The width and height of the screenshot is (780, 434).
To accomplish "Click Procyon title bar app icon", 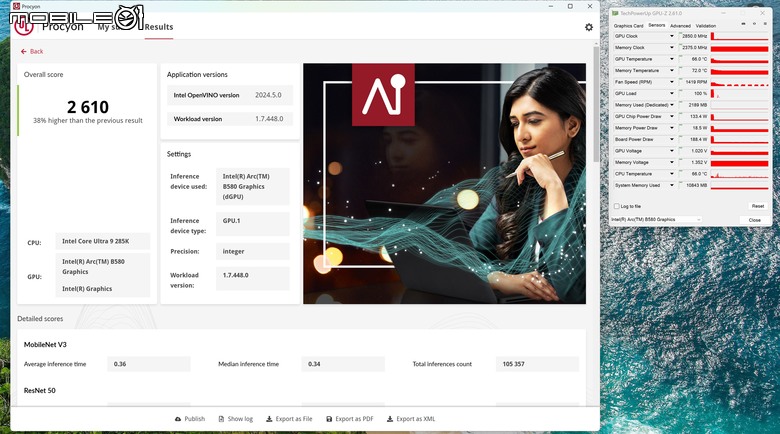I will 16,6.
